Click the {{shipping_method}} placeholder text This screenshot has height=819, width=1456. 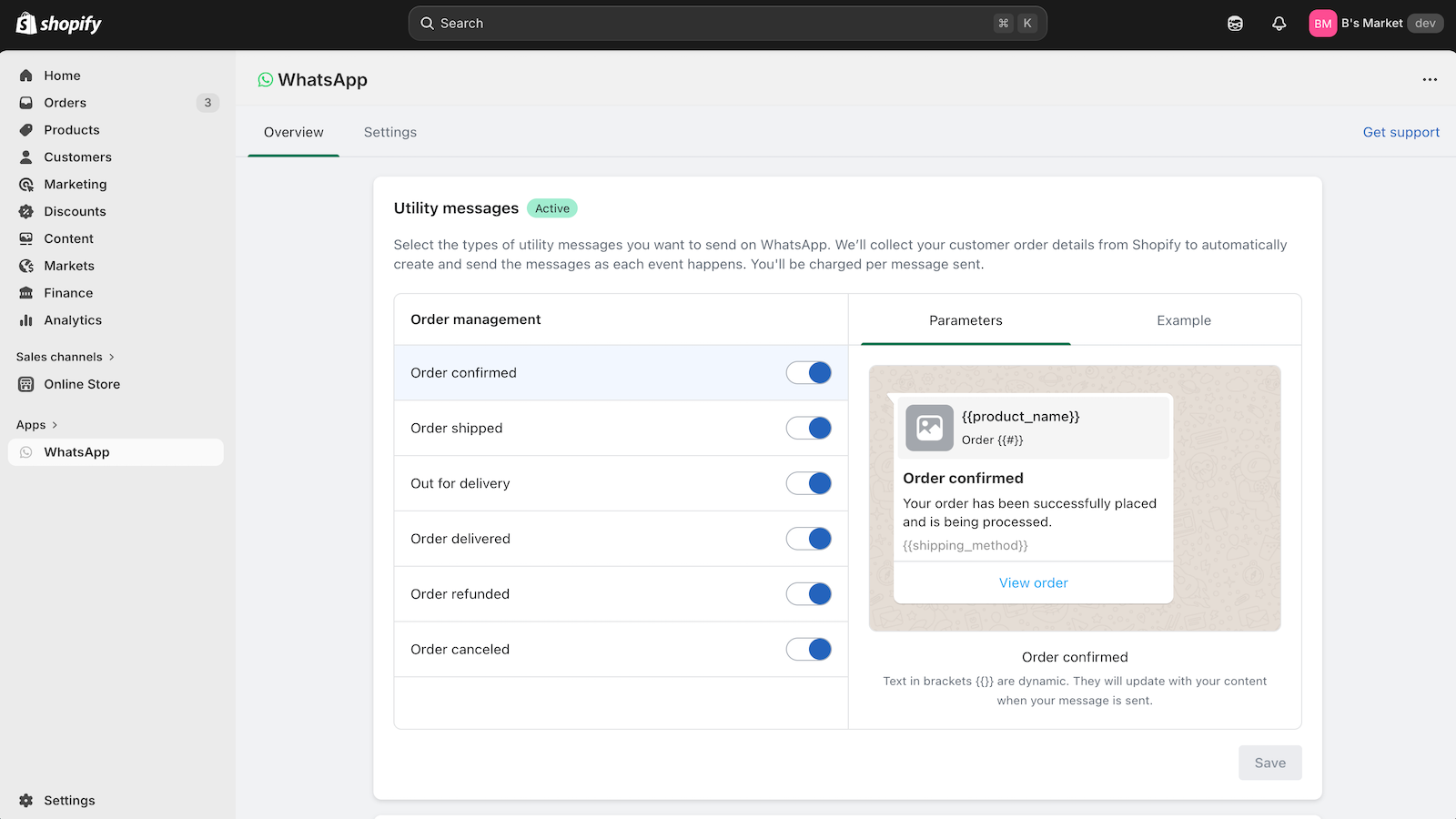pyautogui.click(x=965, y=546)
